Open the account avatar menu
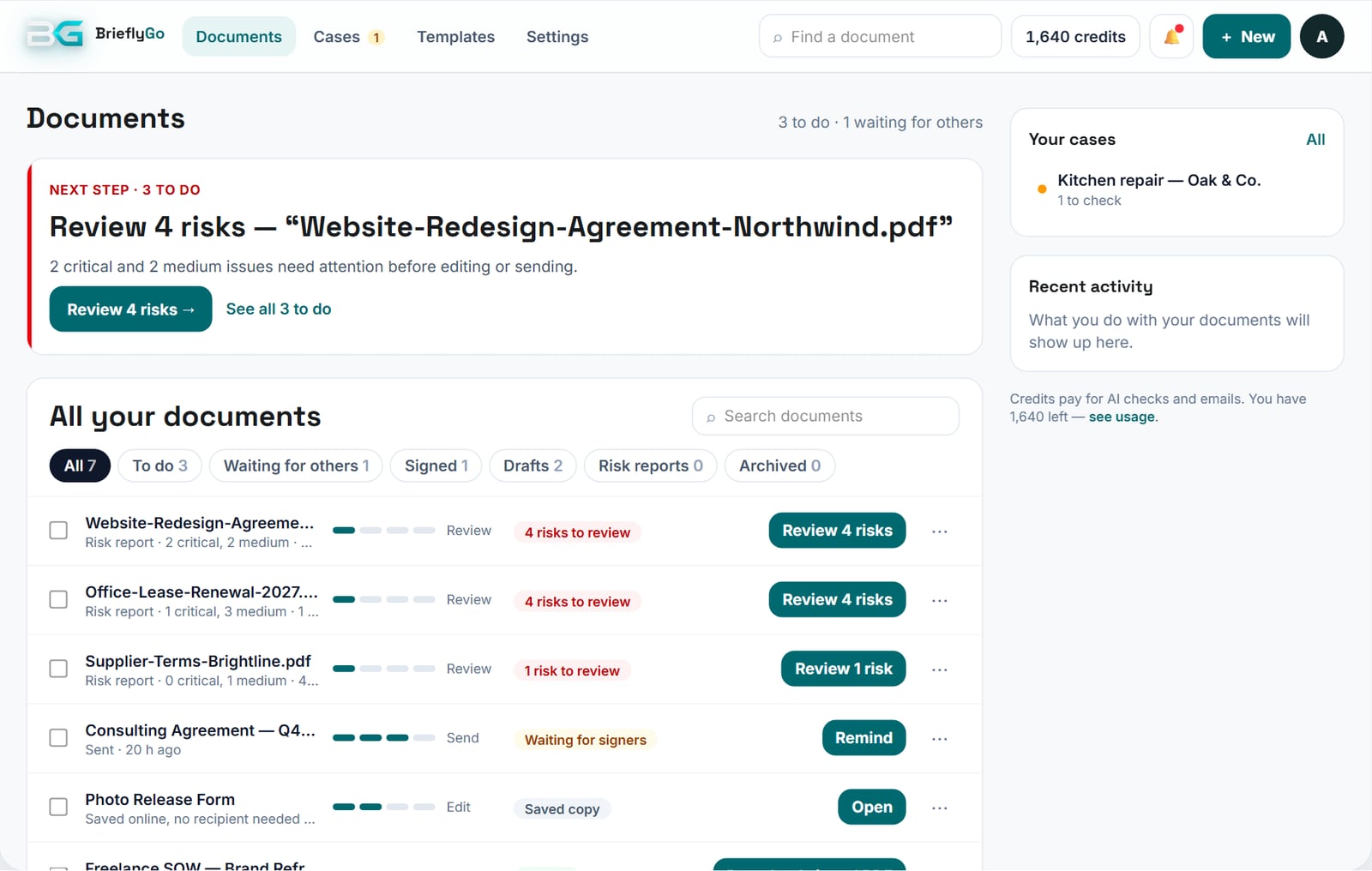The image size is (1372, 871). (x=1321, y=36)
